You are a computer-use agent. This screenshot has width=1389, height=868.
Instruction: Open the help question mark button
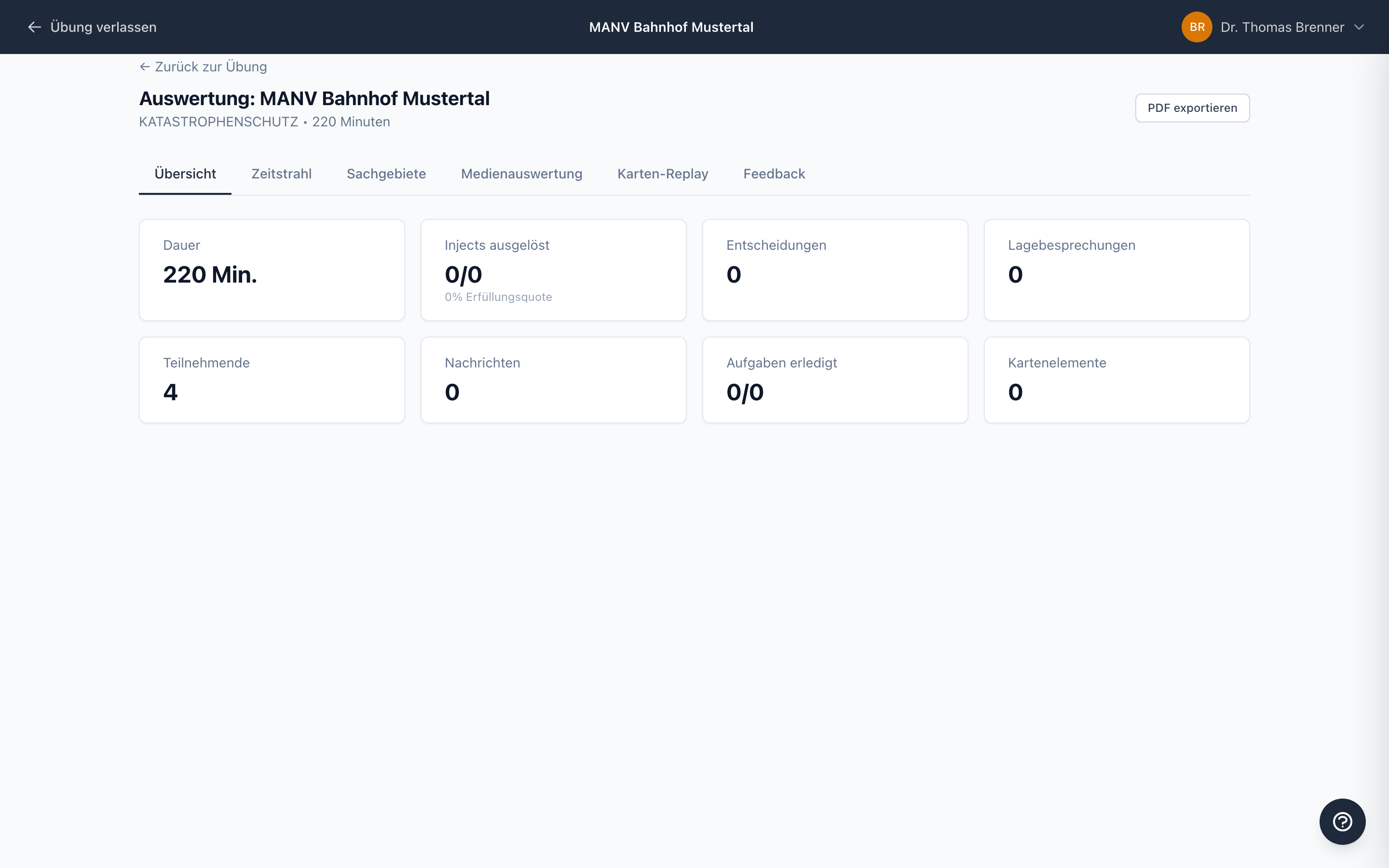(x=1342, y=822)
